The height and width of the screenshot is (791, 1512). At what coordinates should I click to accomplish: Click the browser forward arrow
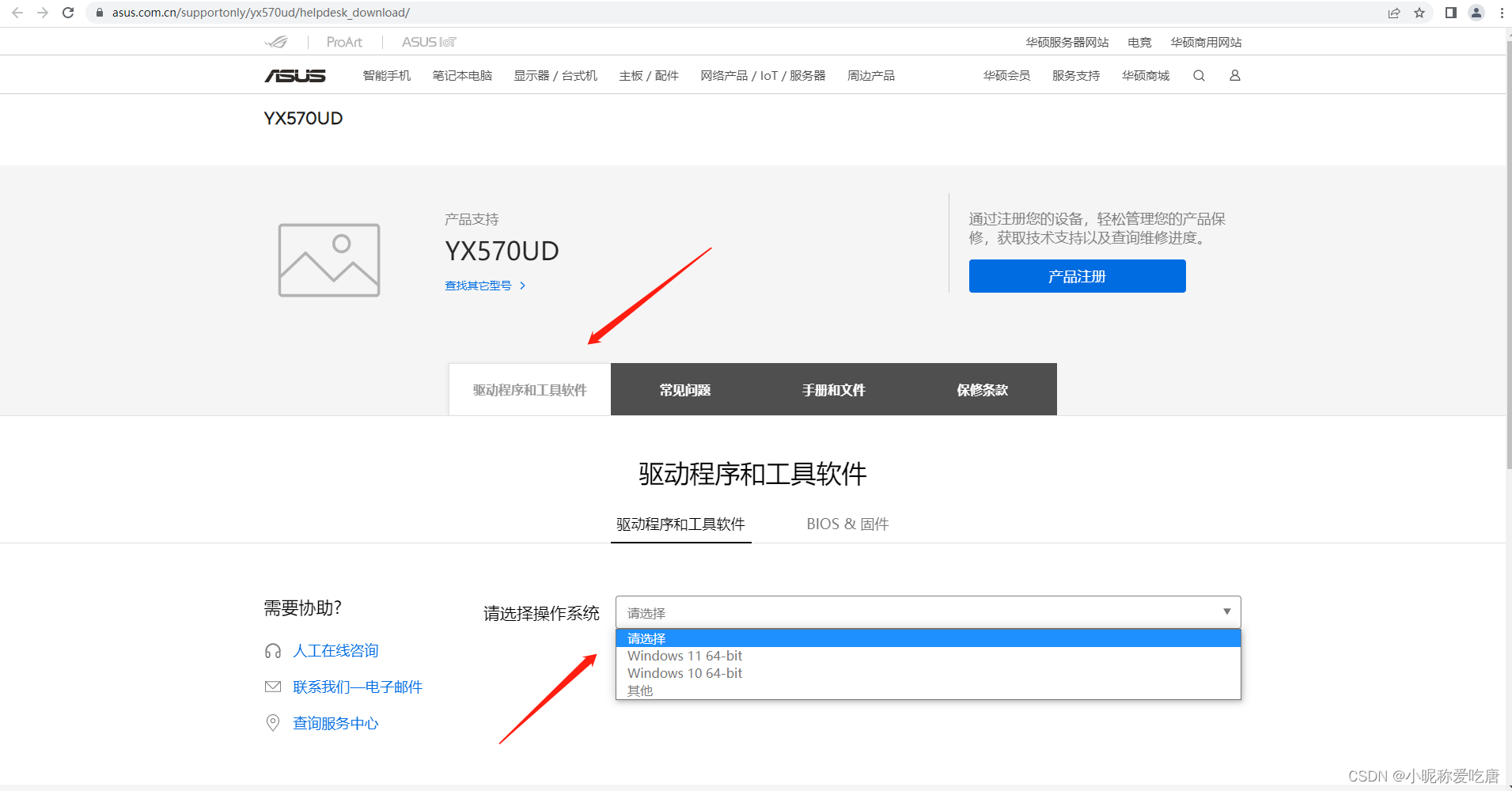[x=43, y=13]
